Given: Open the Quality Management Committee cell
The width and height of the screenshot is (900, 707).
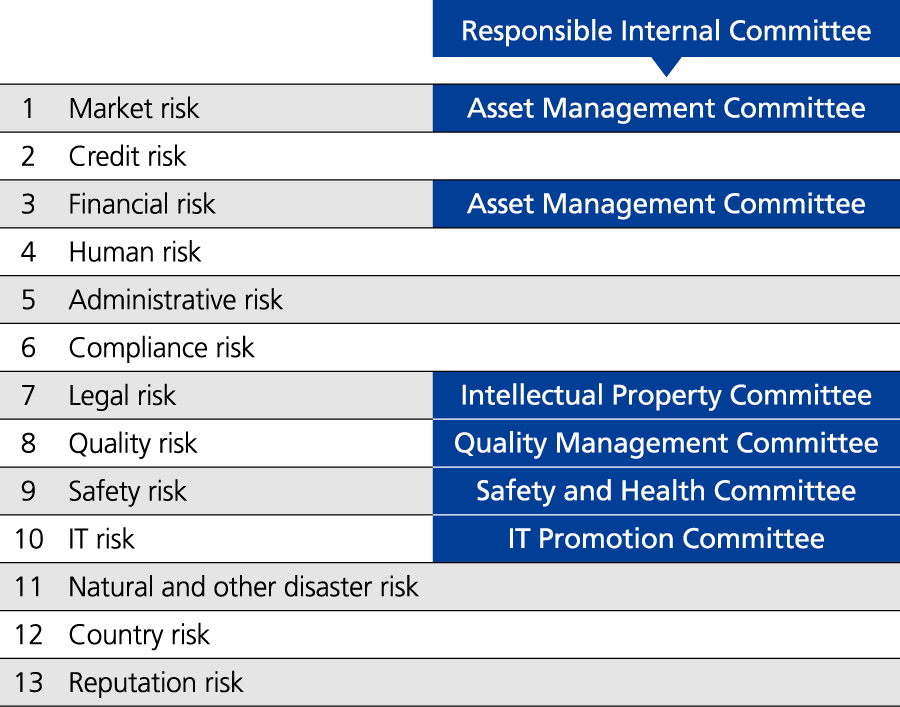Looking at the screenshot, I should 666,443.
